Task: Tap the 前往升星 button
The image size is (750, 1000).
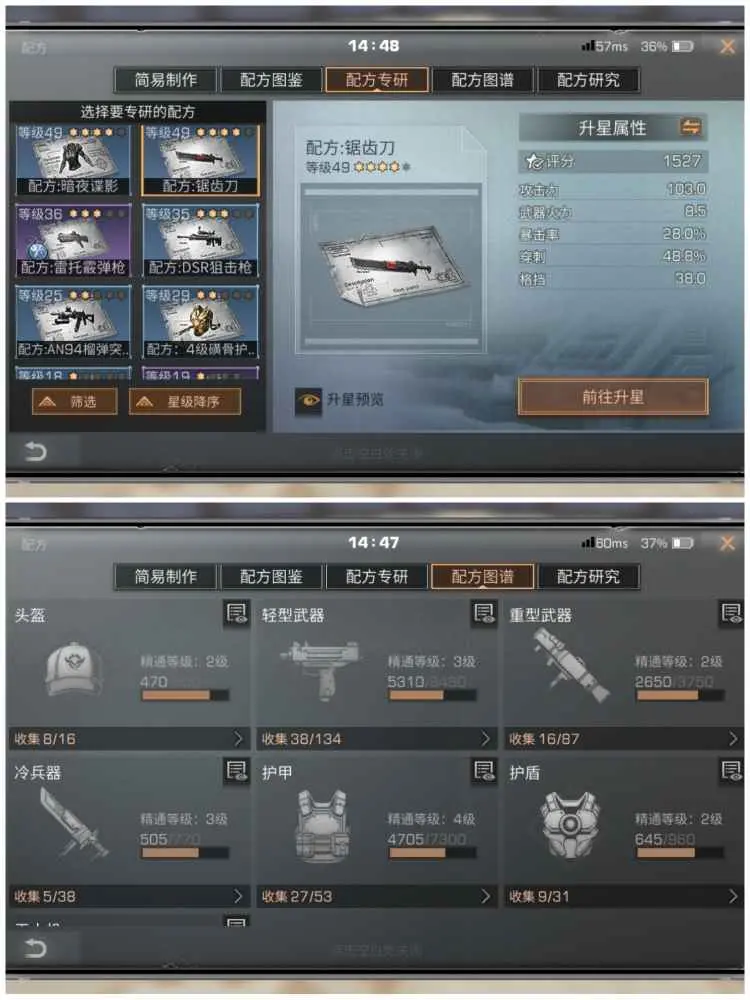Action: (613, 397)
